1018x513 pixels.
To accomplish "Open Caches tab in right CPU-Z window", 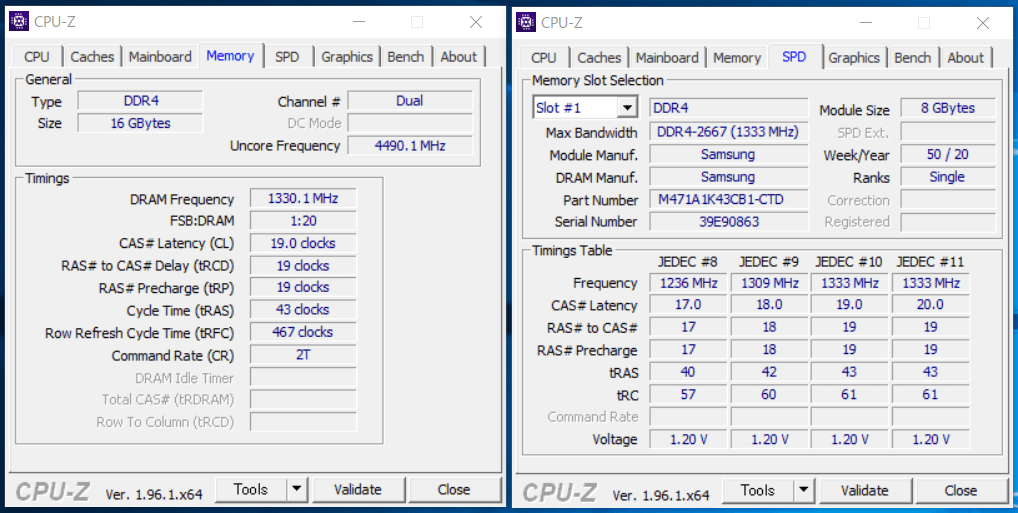I will 599,57.
